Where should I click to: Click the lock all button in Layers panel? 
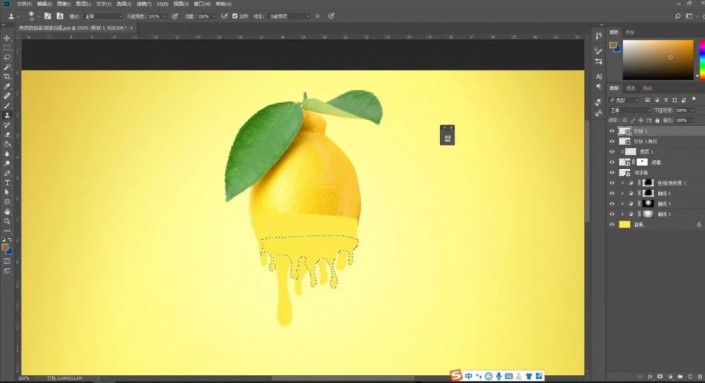click(657, 120)
